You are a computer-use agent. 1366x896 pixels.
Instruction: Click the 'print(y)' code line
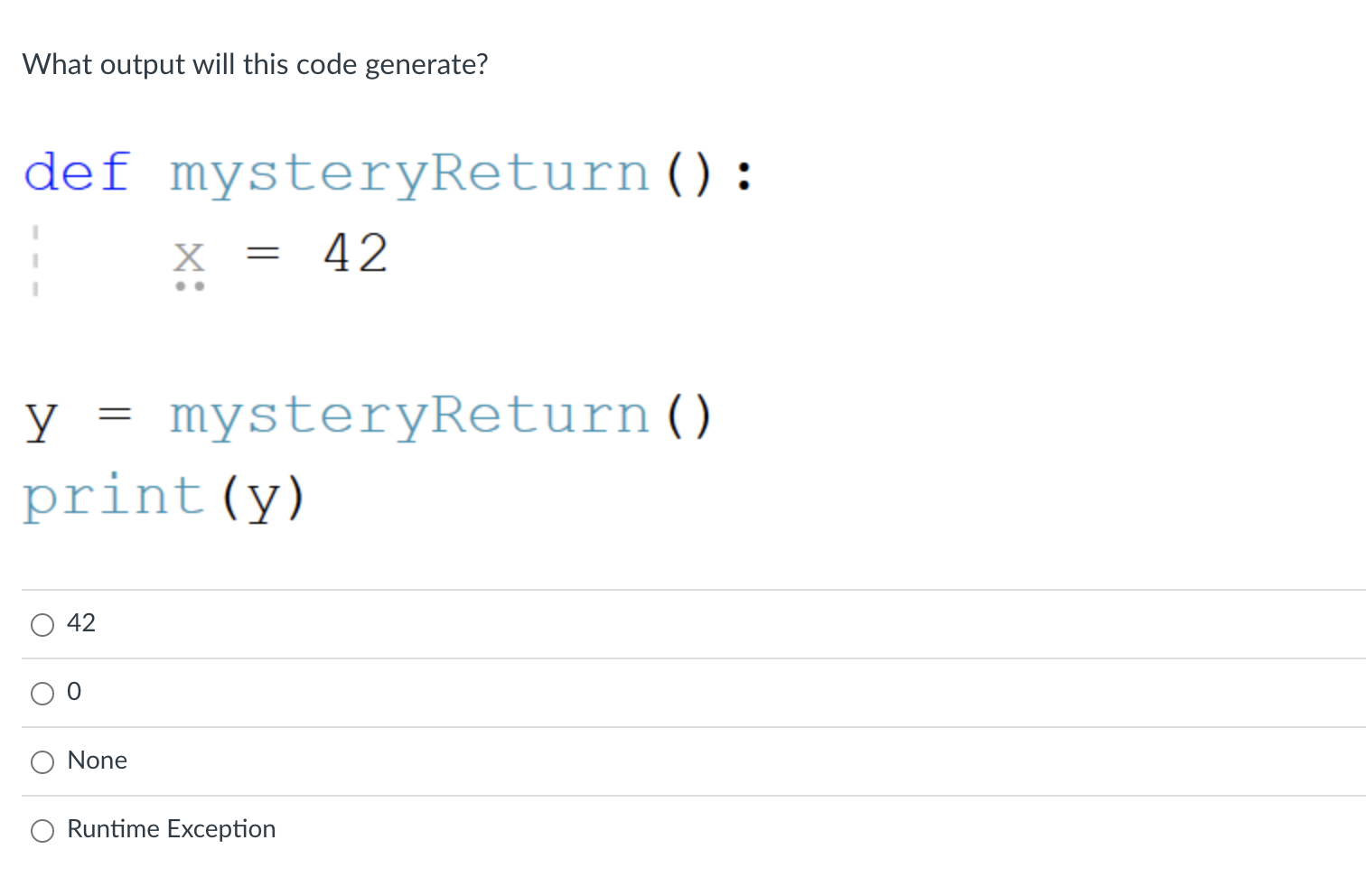pos(164,495)
